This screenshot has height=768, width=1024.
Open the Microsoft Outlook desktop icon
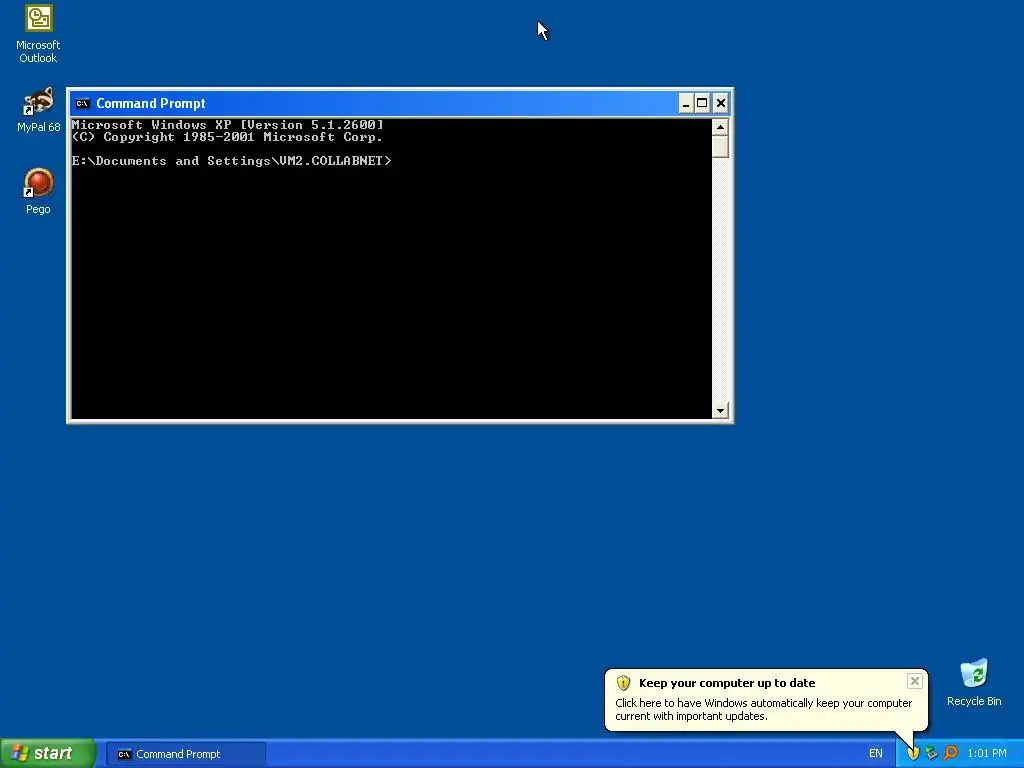coord(39,34)
